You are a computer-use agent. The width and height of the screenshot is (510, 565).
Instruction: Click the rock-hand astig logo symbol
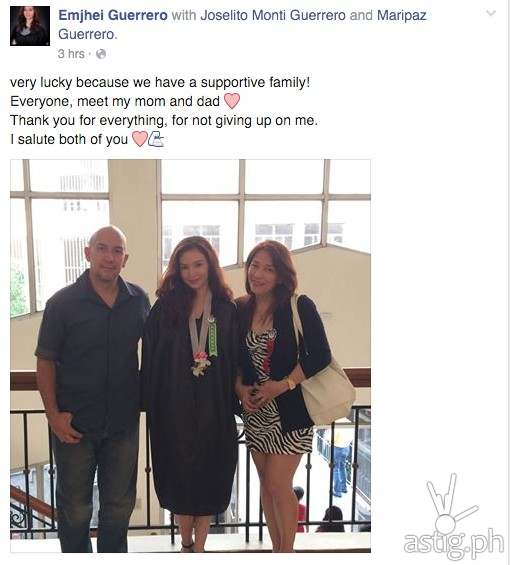click(x=449, y=504)
